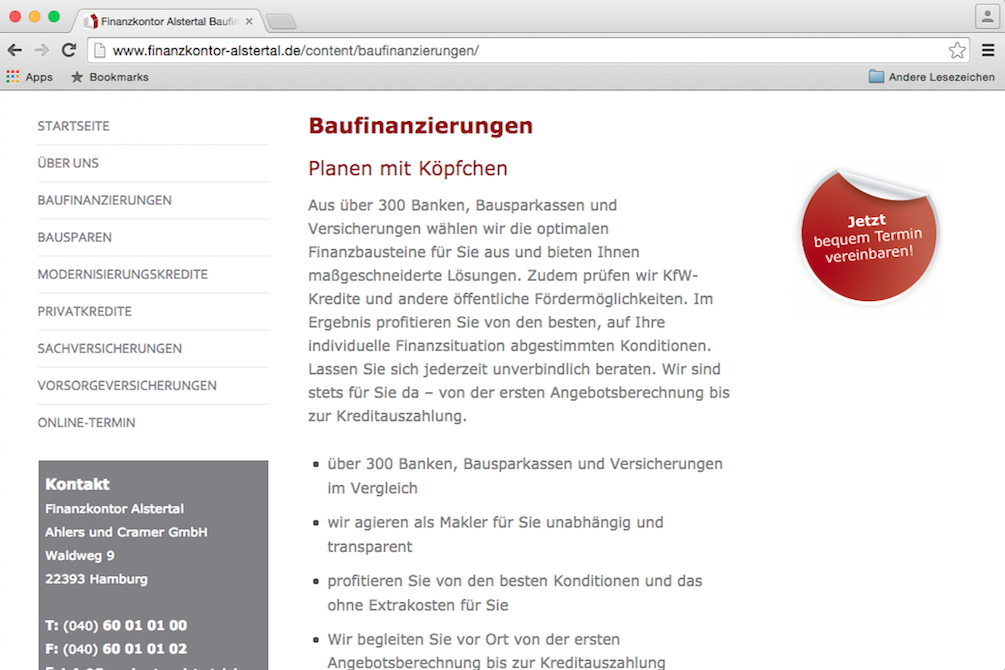The image size is (1005, 670).
Task: Click the bullet about Makler unabhängig und transparent
Action: (x=495, y=534)
